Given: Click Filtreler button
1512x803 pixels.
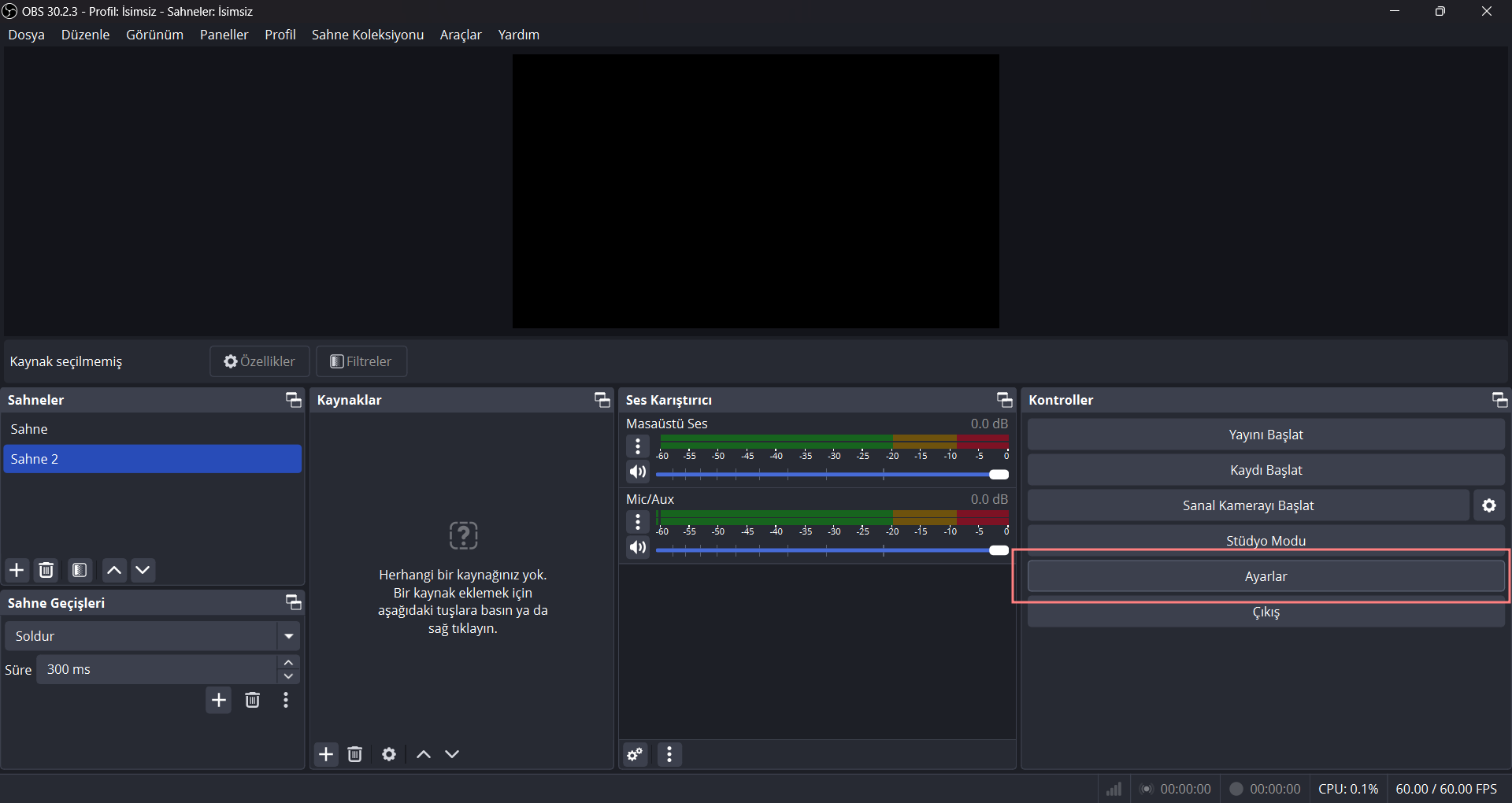Looking at the screenshot, I should pos(361,361).
